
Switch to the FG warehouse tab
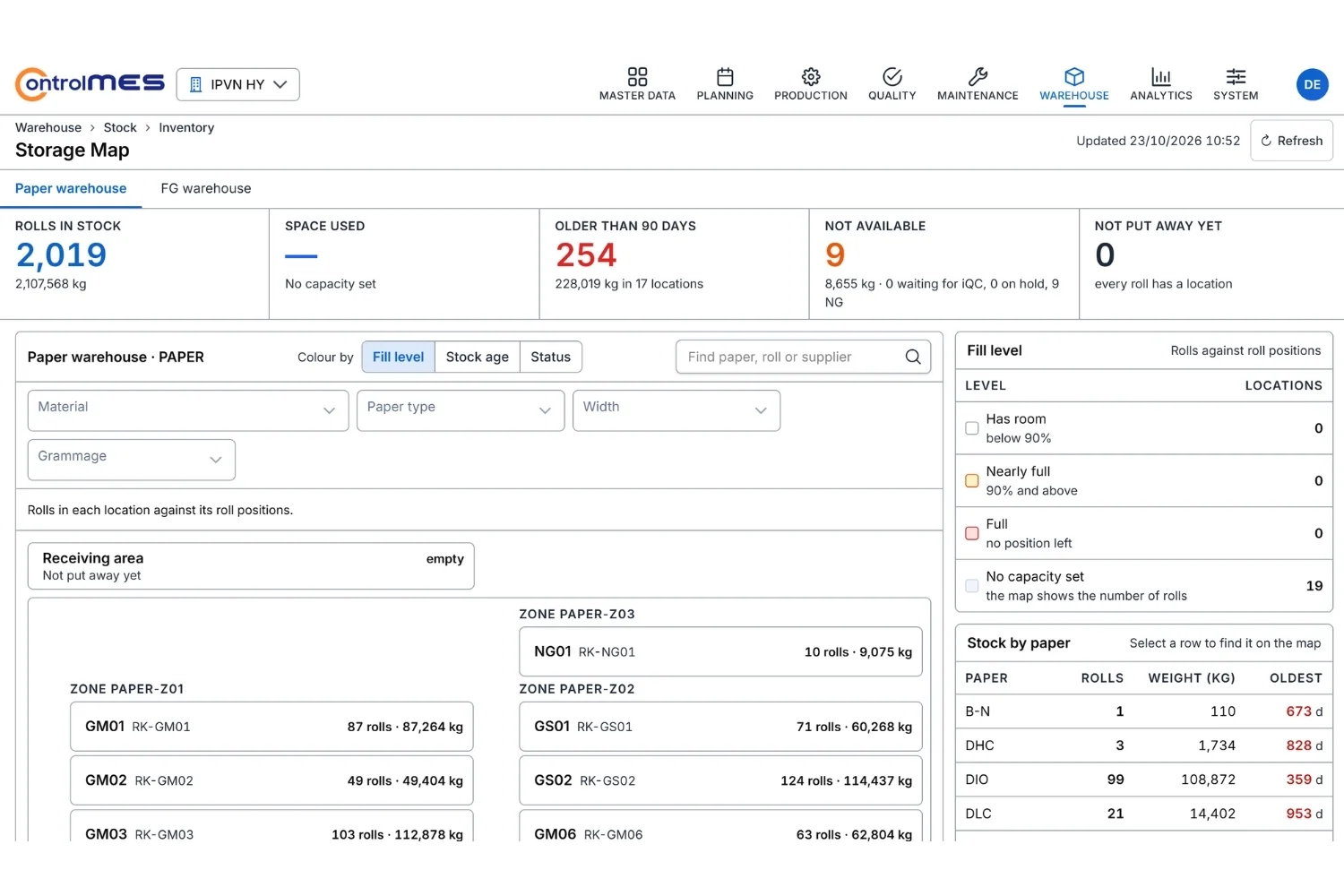[206, 188]
